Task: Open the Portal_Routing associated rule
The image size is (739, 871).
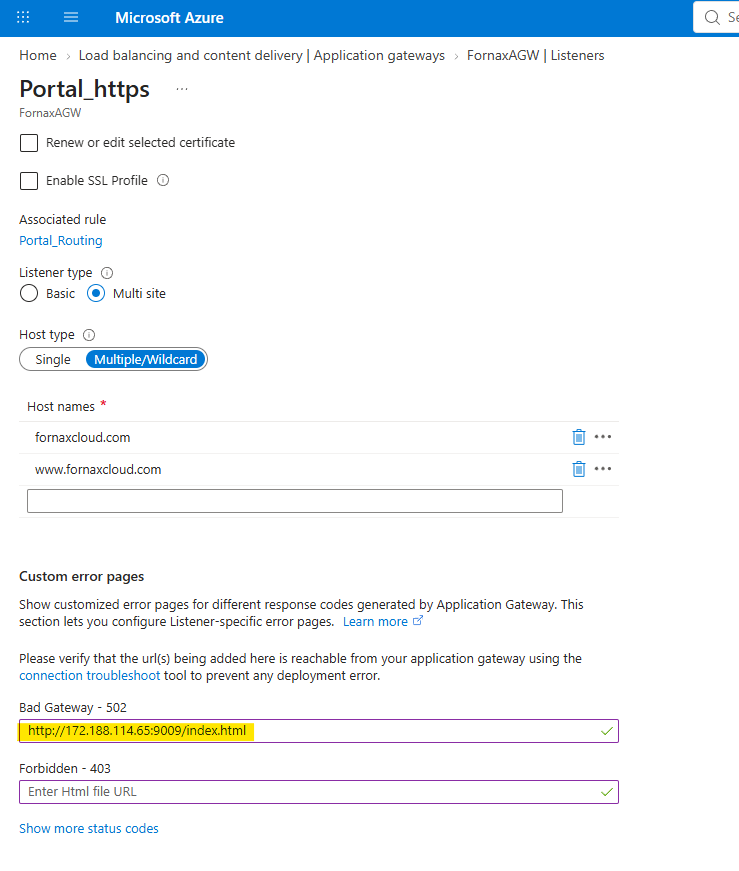Action: [x=61, y=241]
